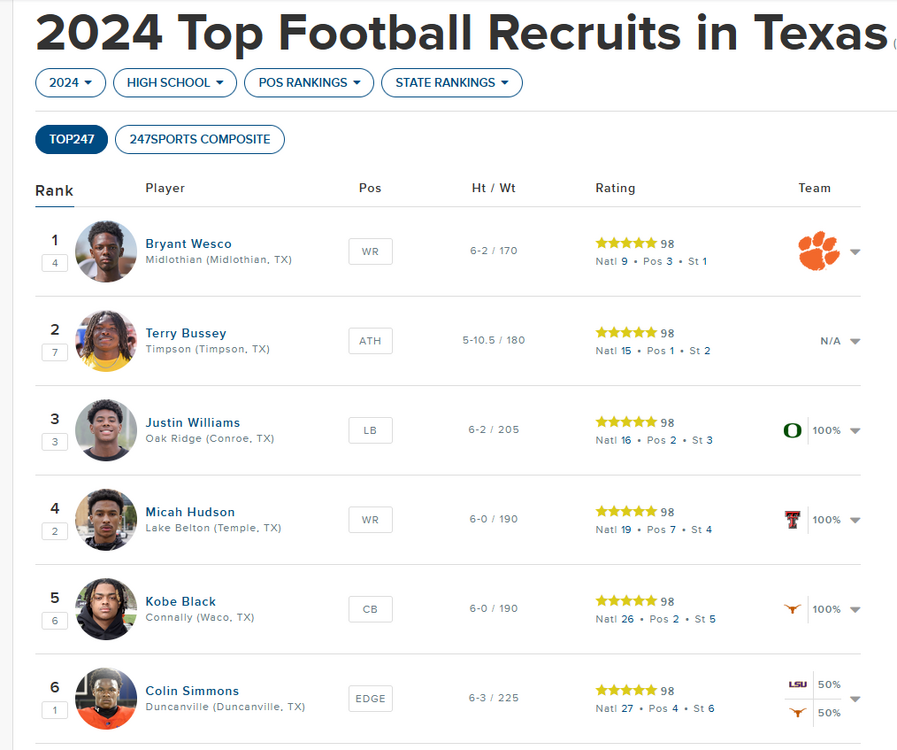Click the WR position badge for Bryant Wesco

point(370,251)
